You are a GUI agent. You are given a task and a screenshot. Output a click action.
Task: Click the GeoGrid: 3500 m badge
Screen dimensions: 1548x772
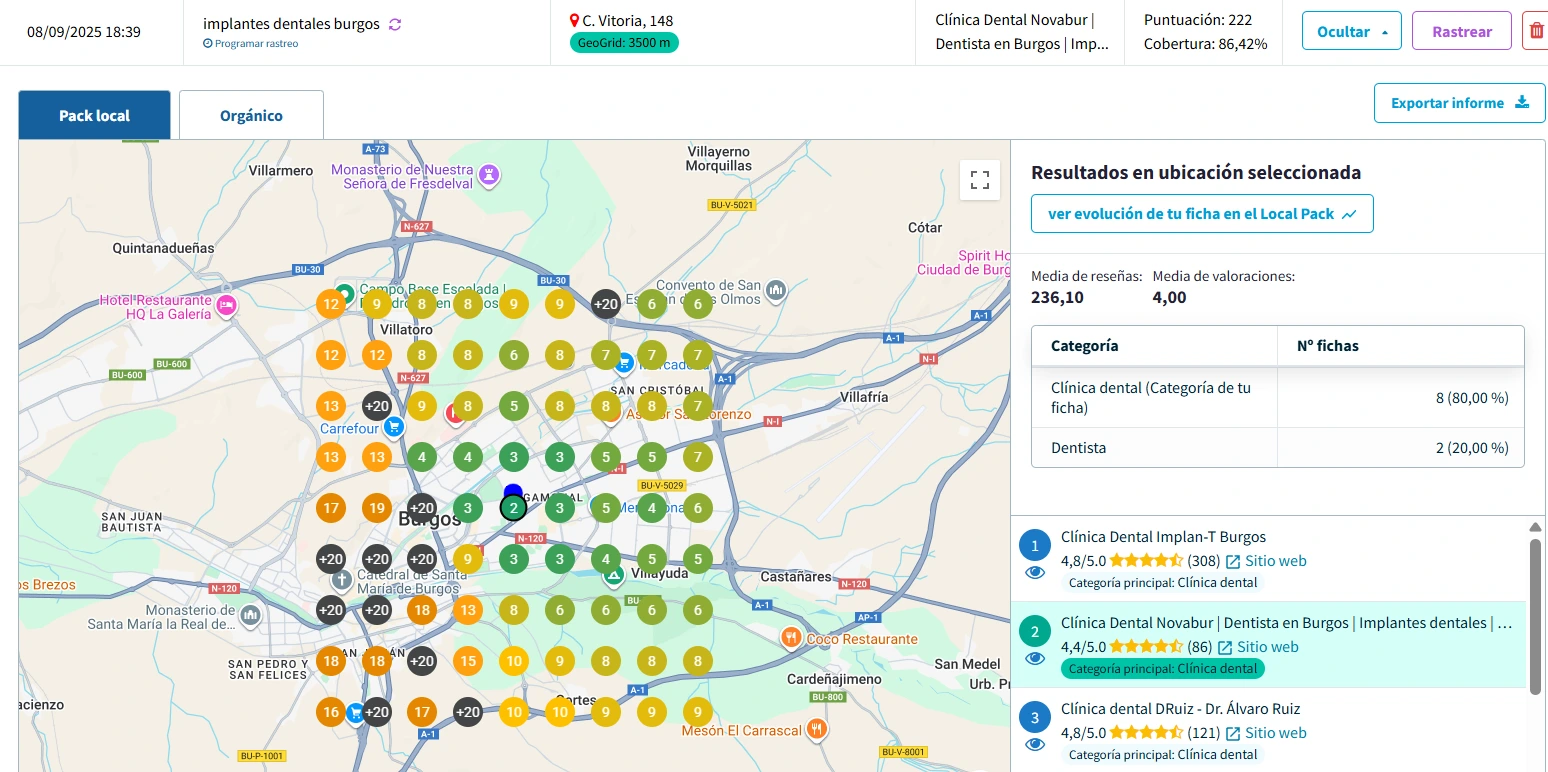click(624, 43)
